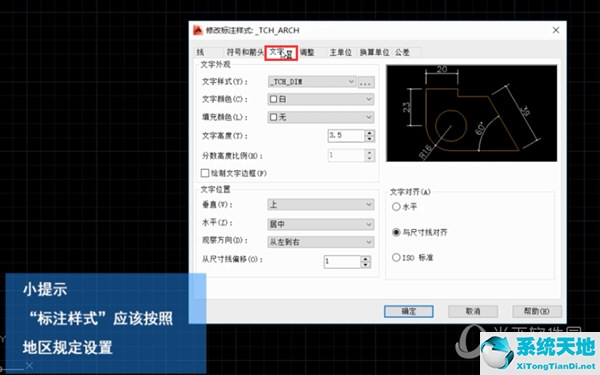600x375 pixels.
Task: Select the ISO 标准 radio button
Action: (396, 258)
